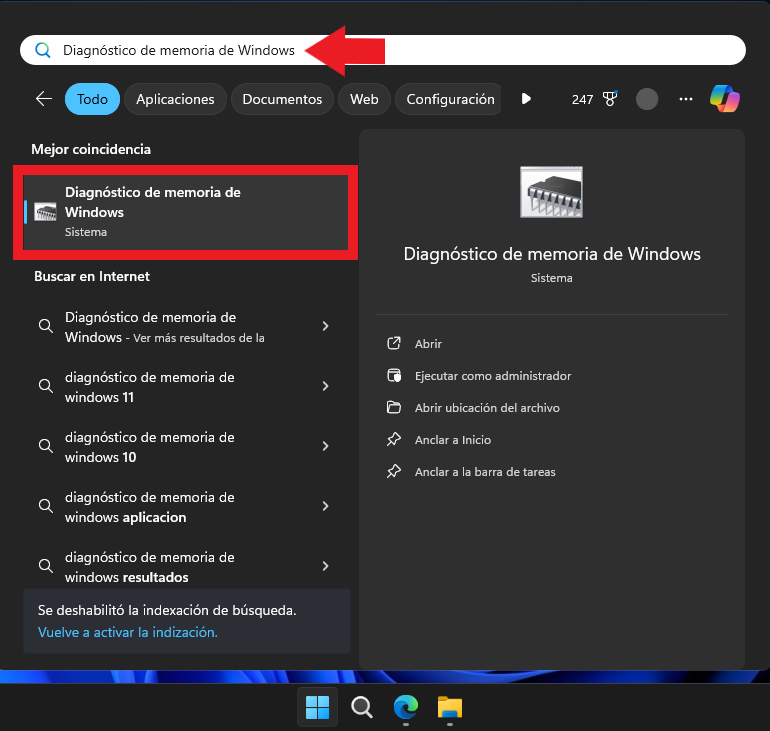Select the Todo filter tab

[92, 99]
